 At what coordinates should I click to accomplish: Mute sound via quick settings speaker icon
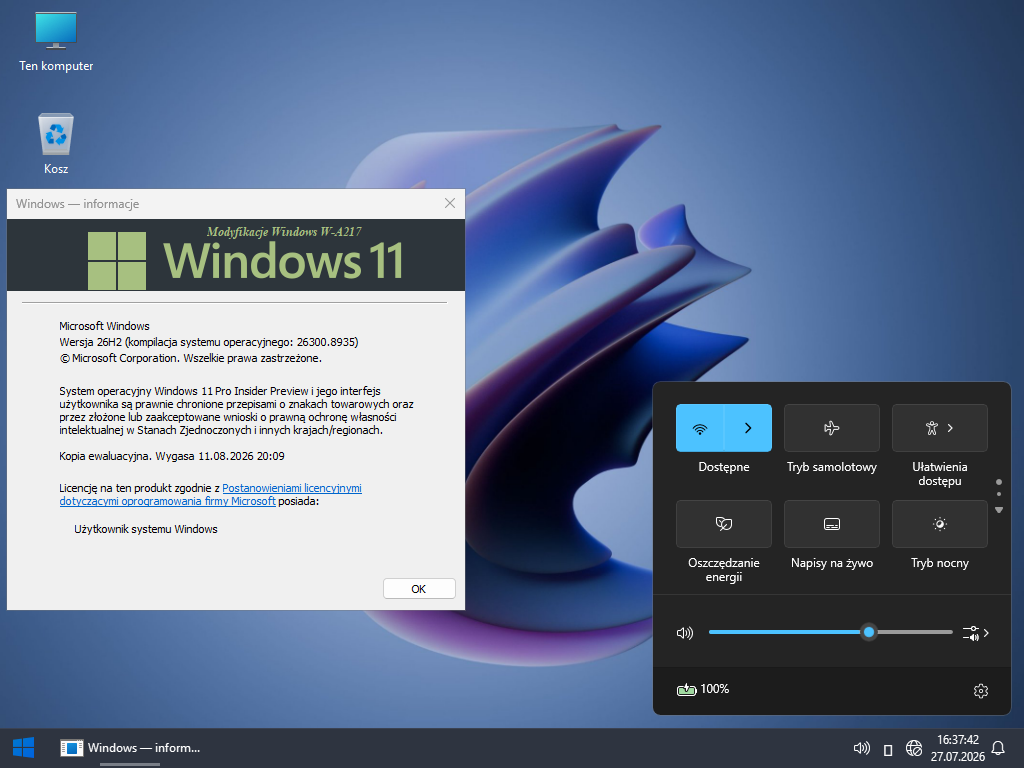click(684, 633)
